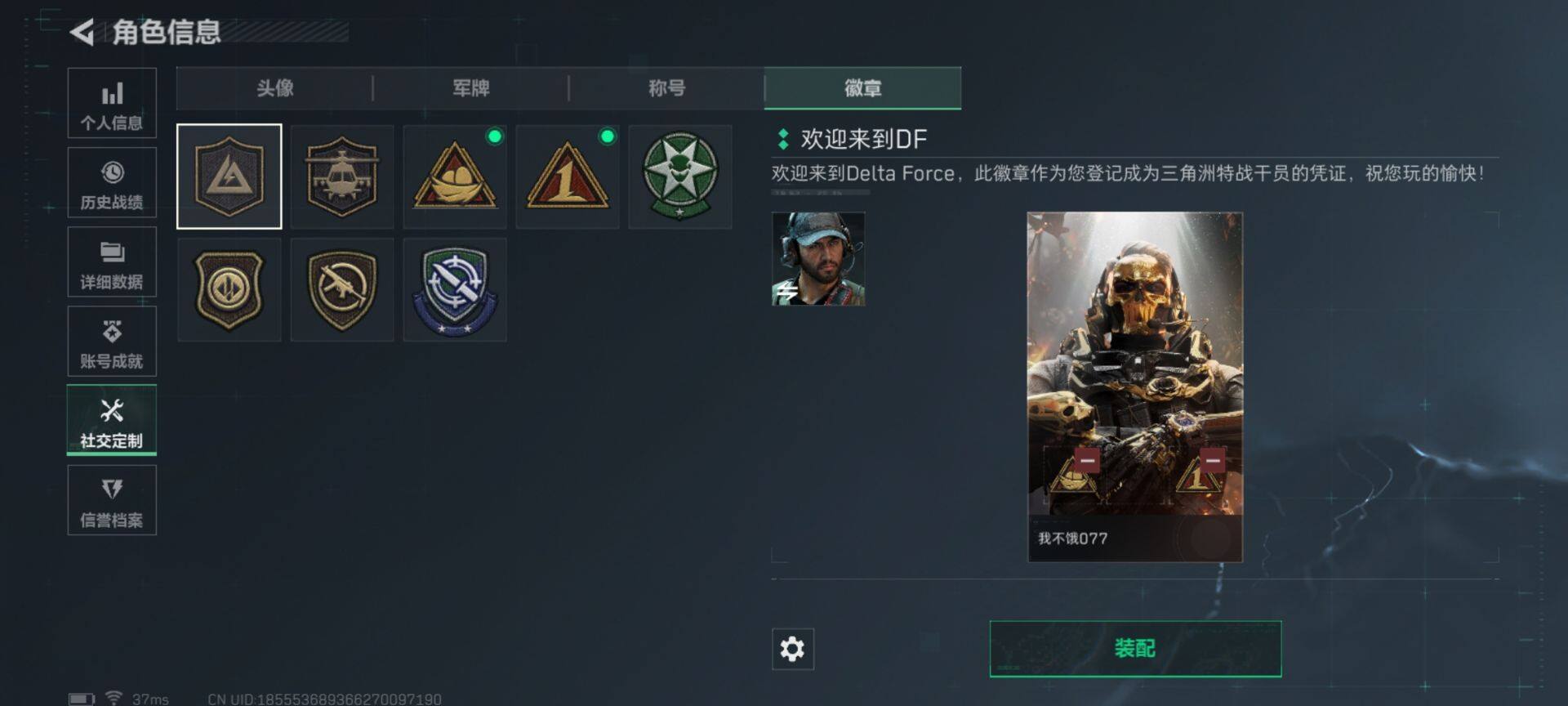The height and width of the screenshot is (706, 1568).
Task: Switch to the 头像 tab
Action: [x=275, y=88]
